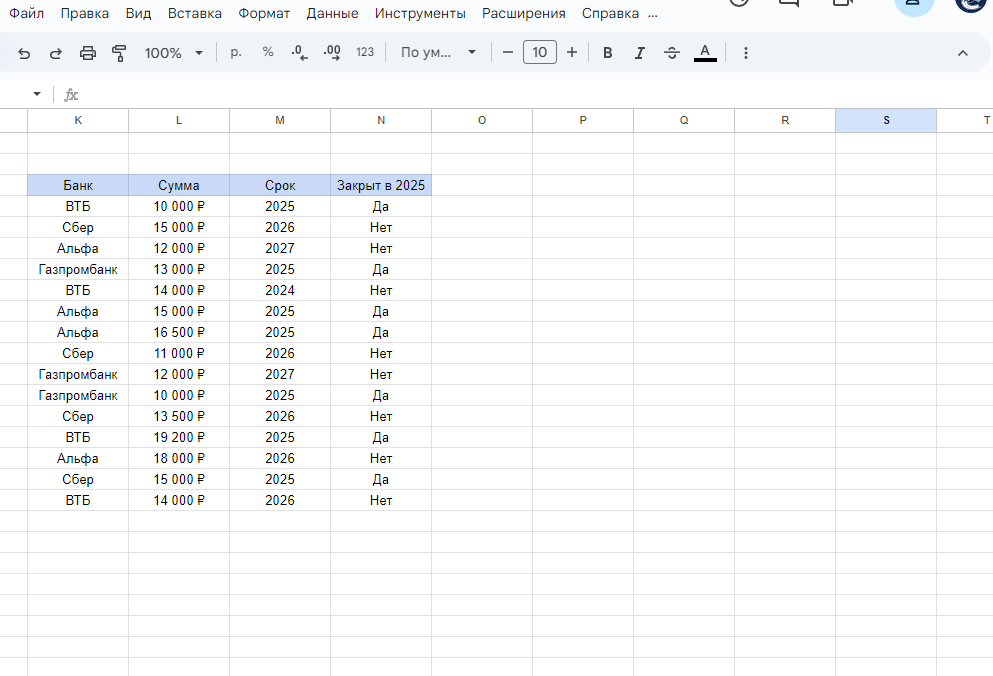Image resolution: width=993 pixels, height=676 pixels.
Task: Select the 13 500 ₽ cell
Action: point(179,417)
